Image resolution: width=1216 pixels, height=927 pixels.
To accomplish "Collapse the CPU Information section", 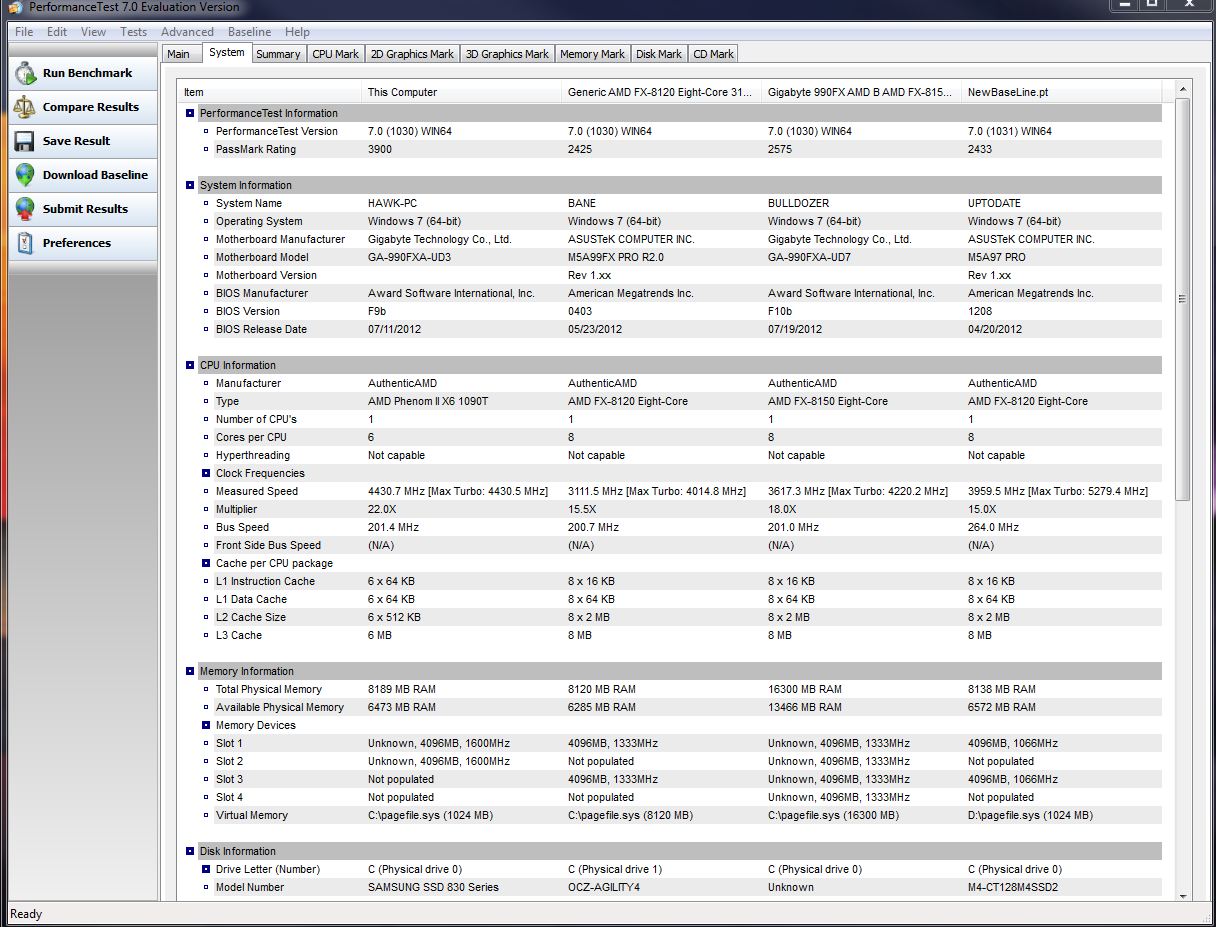I will pos(190,365).
